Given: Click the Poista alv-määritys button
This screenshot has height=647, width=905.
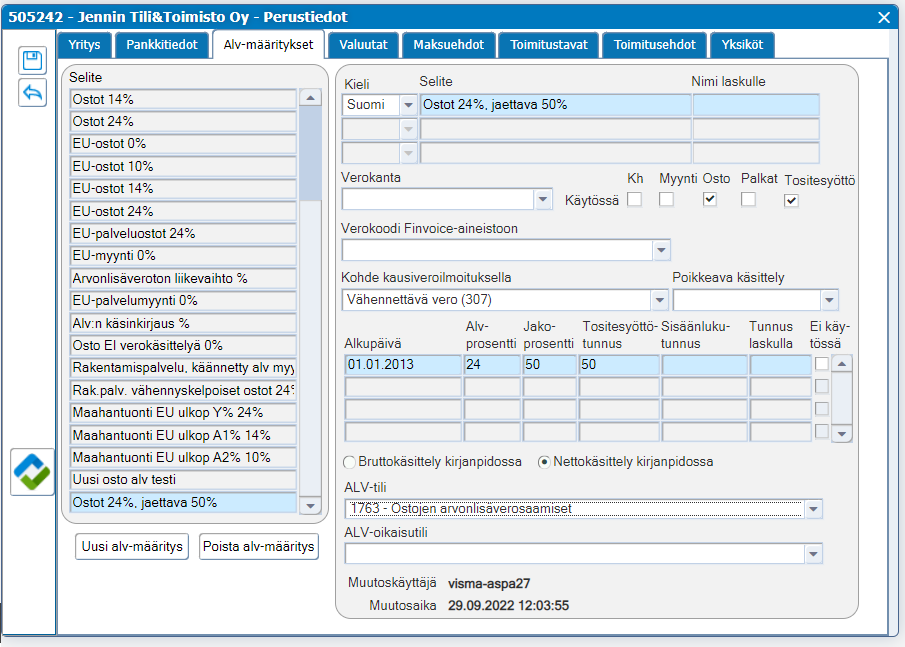Looking at the screenshot, I should pyautogui.click(x=259, y=547).
